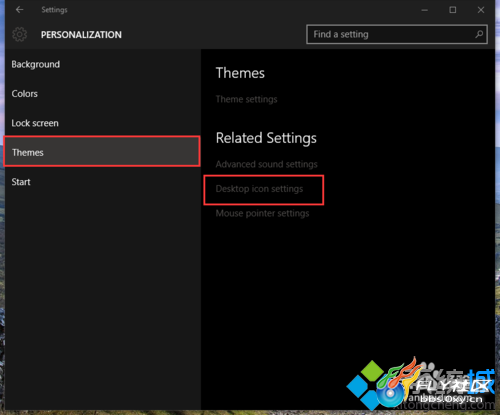Viewport: 500px width, 415px height.
Task: Minimize the Settings window
Action: point(424,10)
